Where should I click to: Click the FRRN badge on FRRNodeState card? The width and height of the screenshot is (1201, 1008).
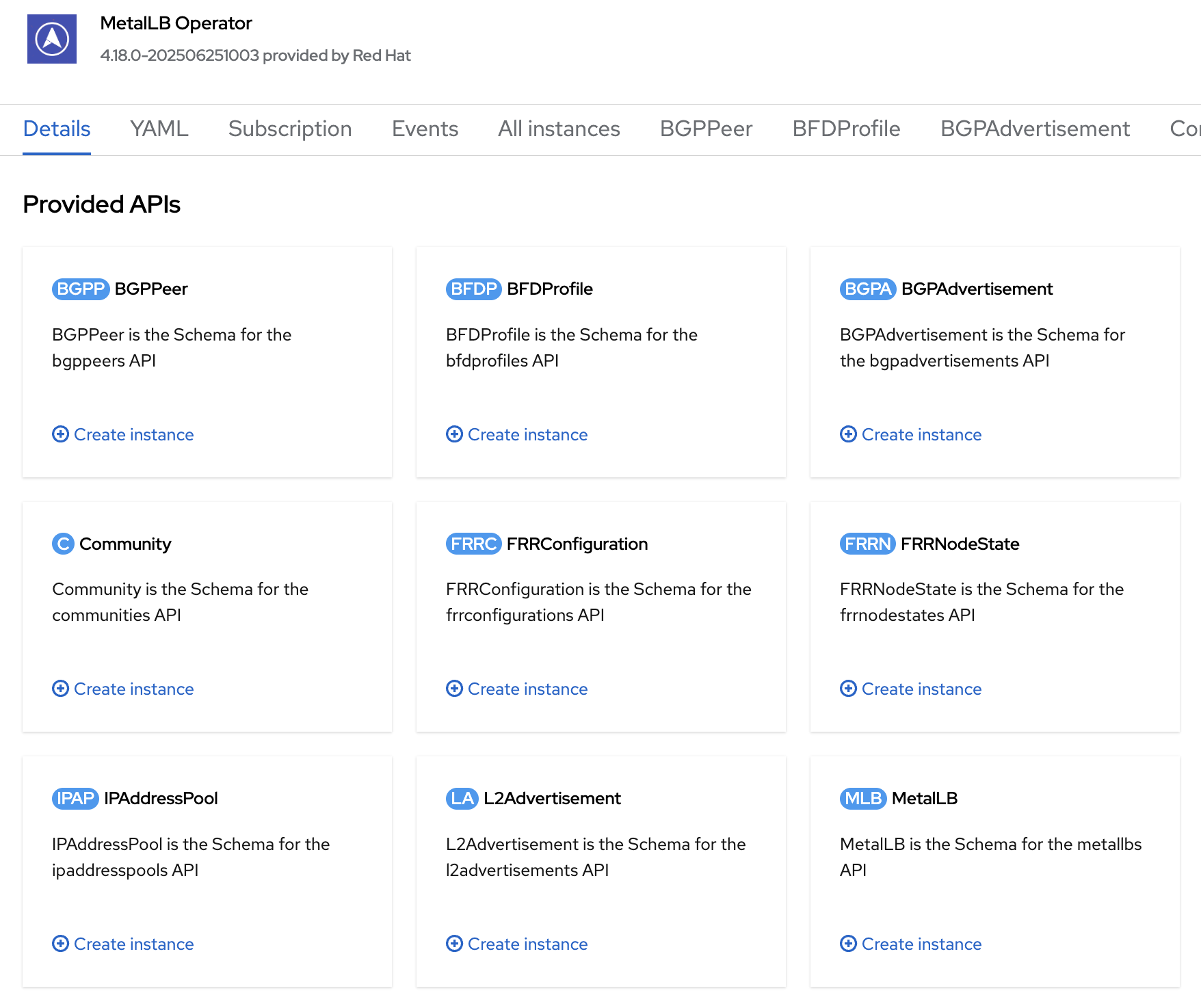click(x=867, y=544)
